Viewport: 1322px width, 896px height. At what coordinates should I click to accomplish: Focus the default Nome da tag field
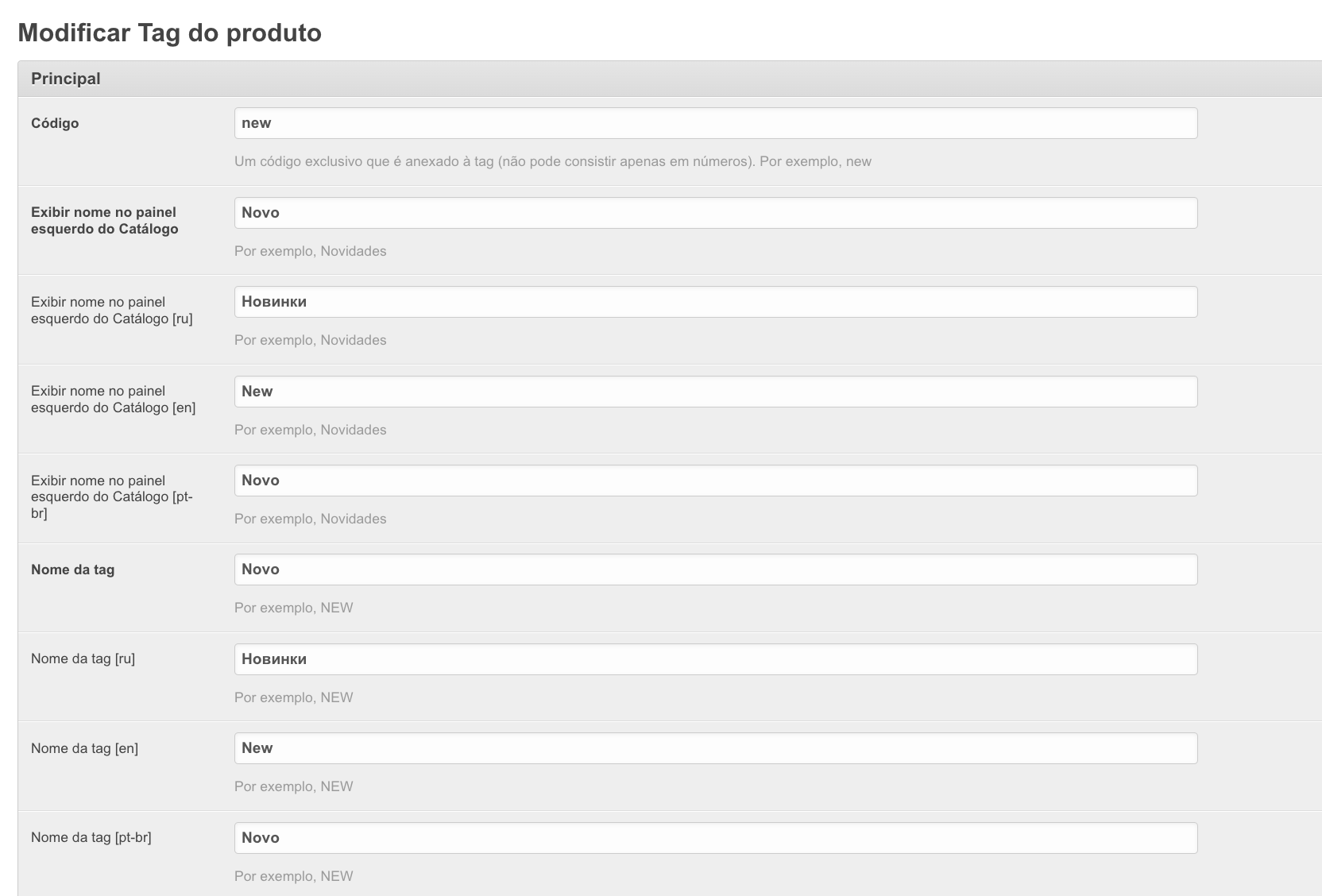pos(715,570)
